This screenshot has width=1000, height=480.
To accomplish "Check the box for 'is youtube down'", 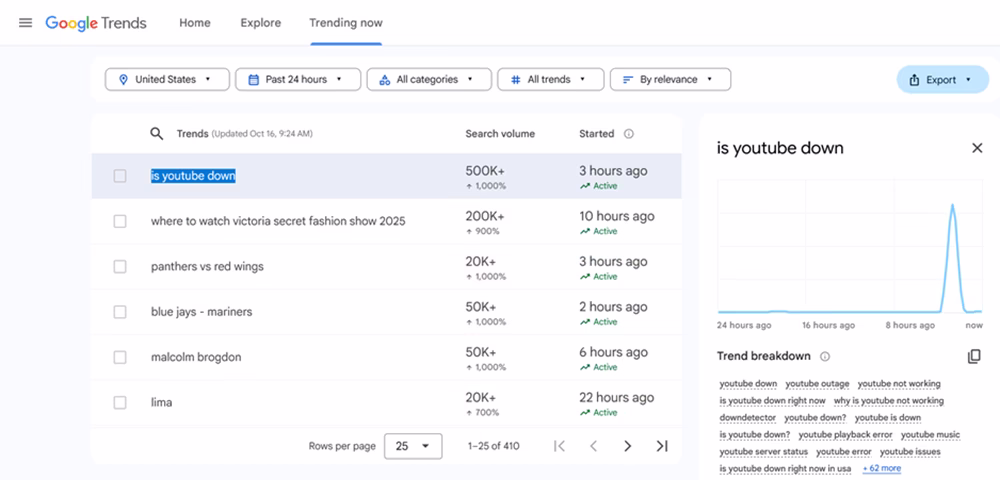I will click(120, 176).
